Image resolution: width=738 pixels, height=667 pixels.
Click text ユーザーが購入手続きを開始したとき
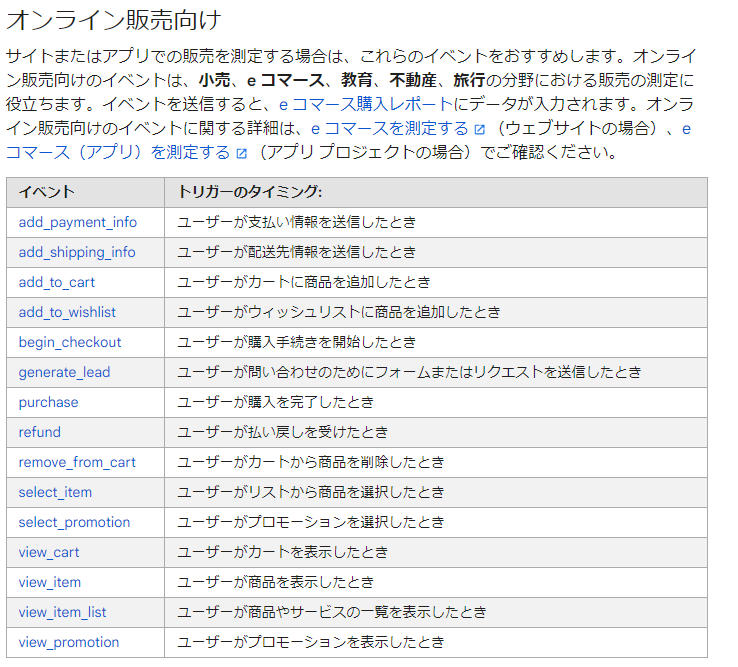click(x=297, y=342)
